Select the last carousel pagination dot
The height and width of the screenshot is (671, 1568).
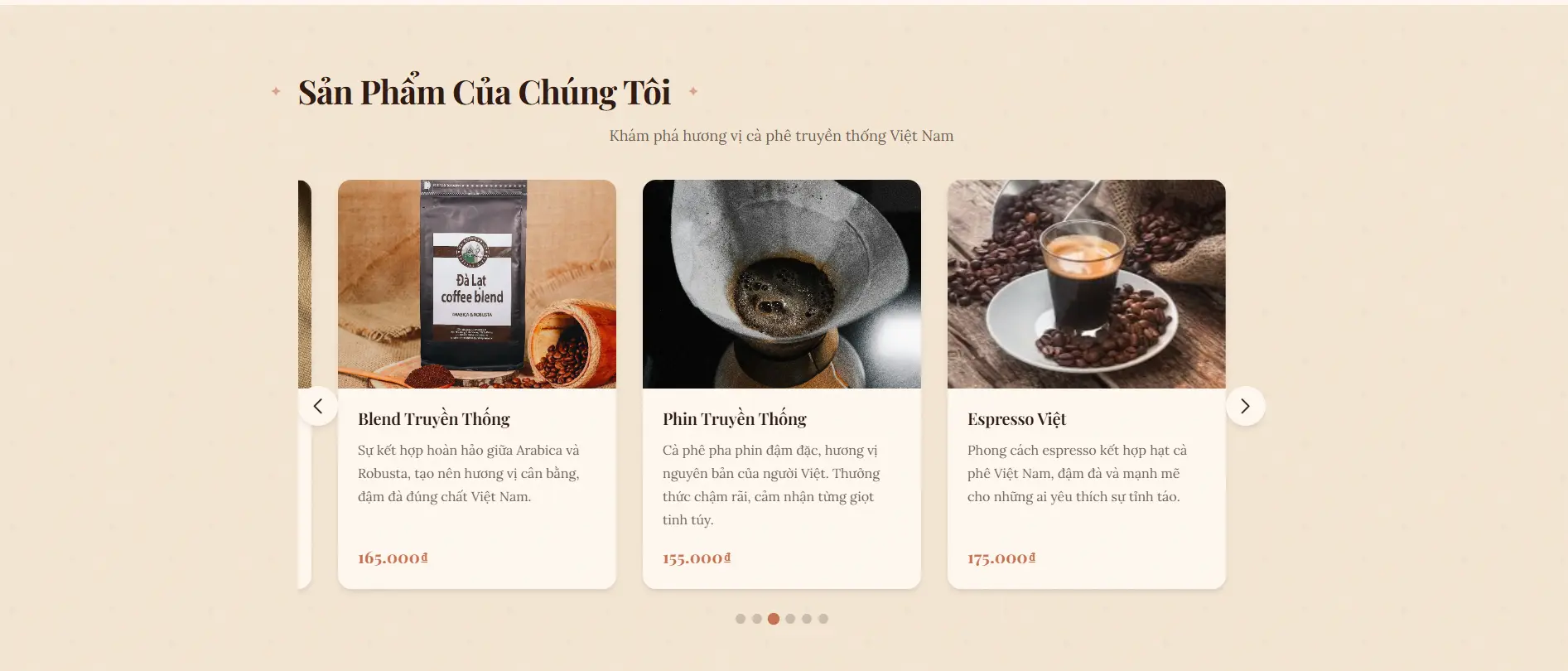[823, 619]
